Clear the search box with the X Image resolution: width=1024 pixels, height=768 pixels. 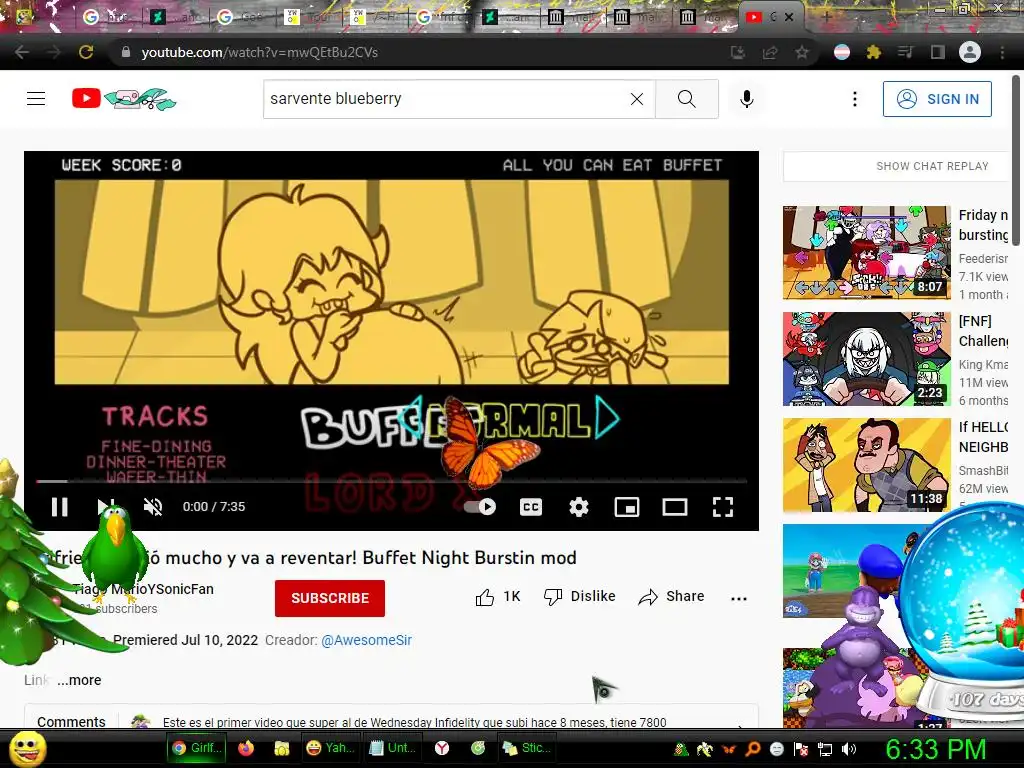coord(637,99)
